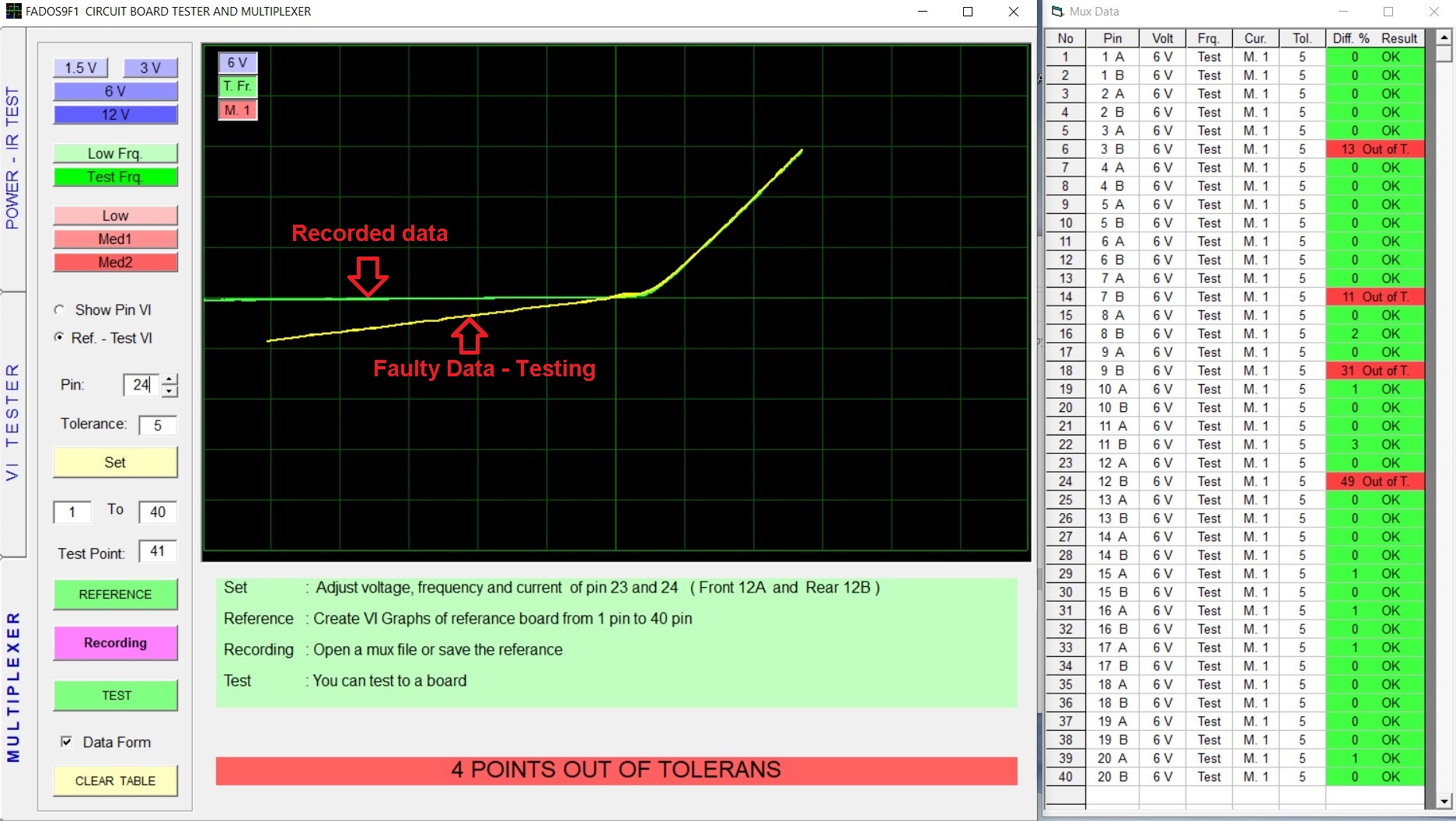The height and width of the screenshot is (821, 1456).
Task: Select the 3 V voltage button
Action: coord(150,68)
